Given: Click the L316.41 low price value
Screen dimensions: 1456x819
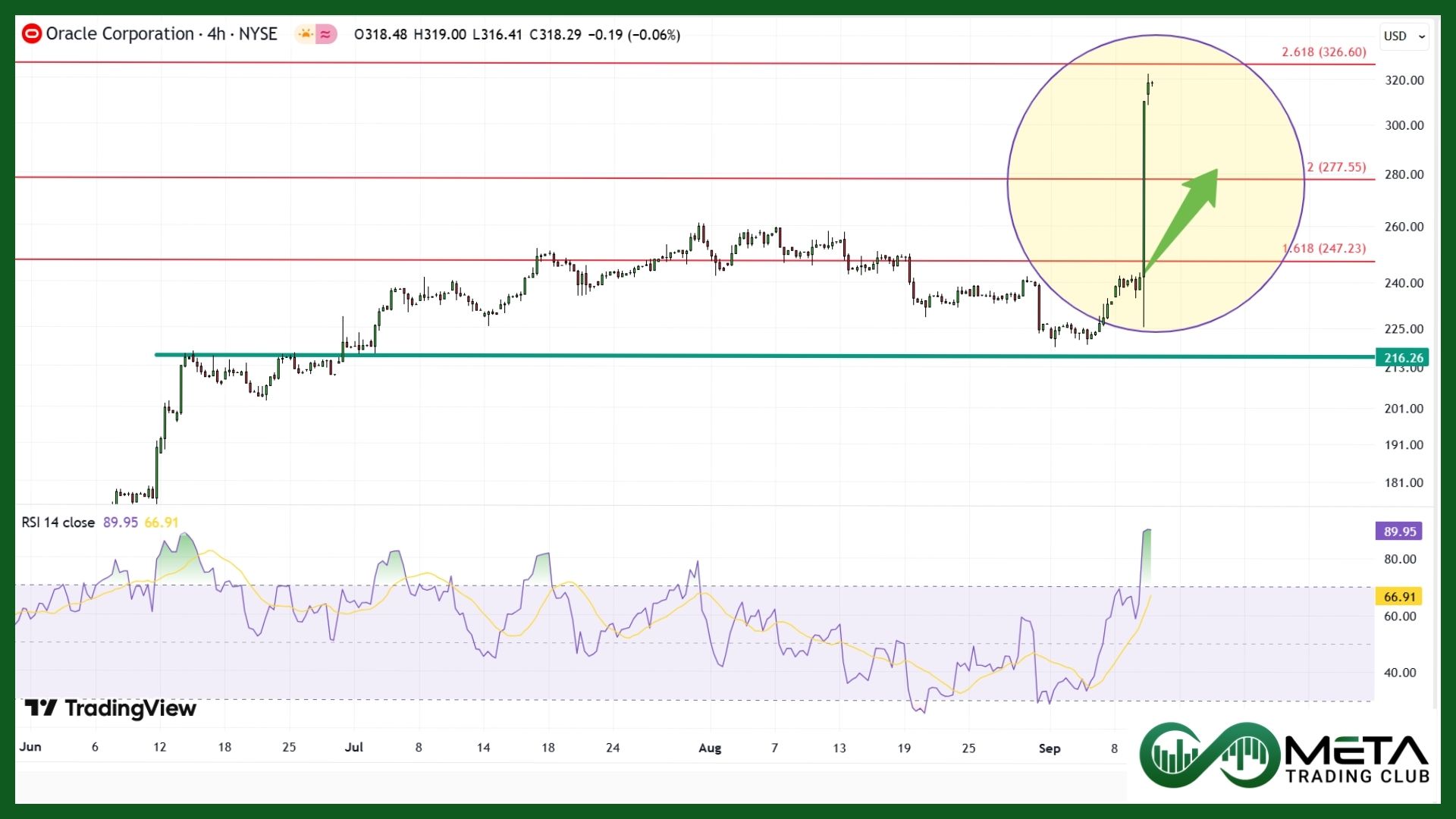Looking at the screenshot, I should tap(497, 35).
